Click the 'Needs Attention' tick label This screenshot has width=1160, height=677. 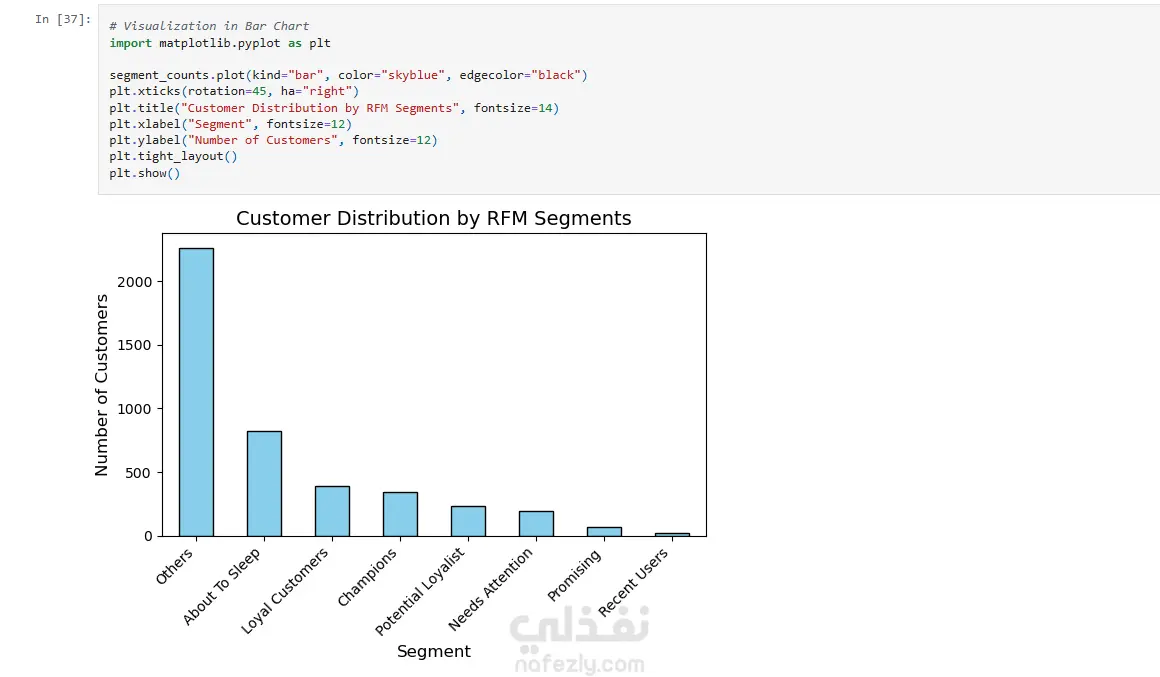click(x=490, y=589)
